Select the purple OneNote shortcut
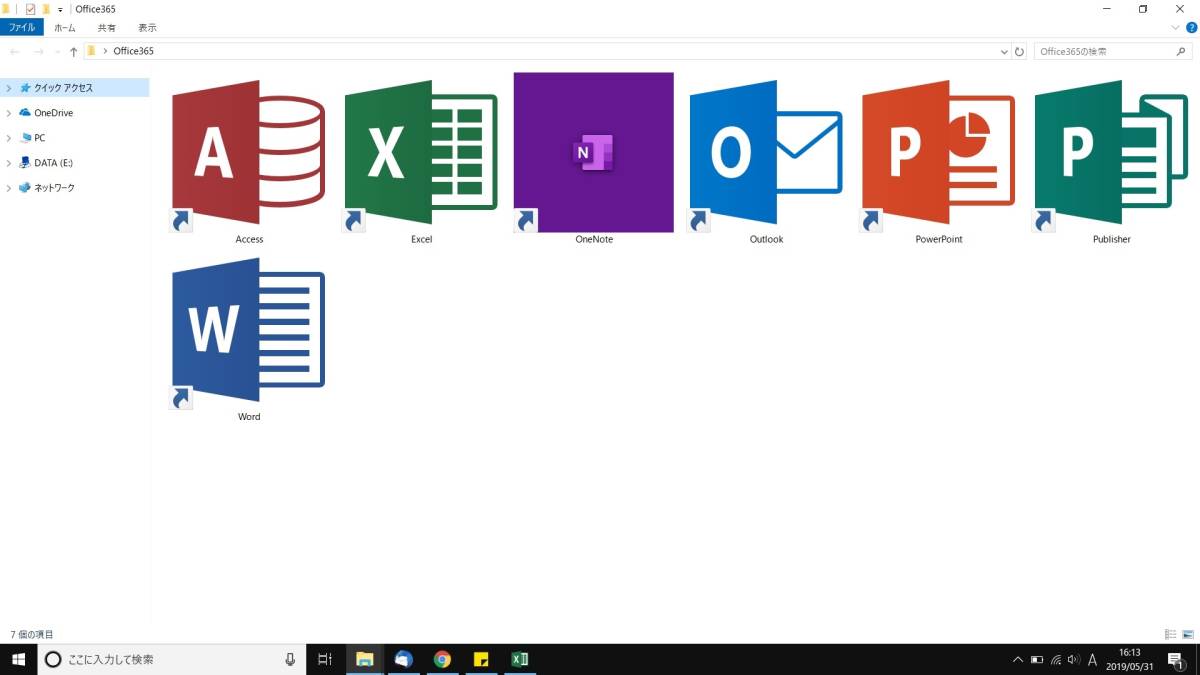Screen dimensions: 1200x675 (594, 153)
